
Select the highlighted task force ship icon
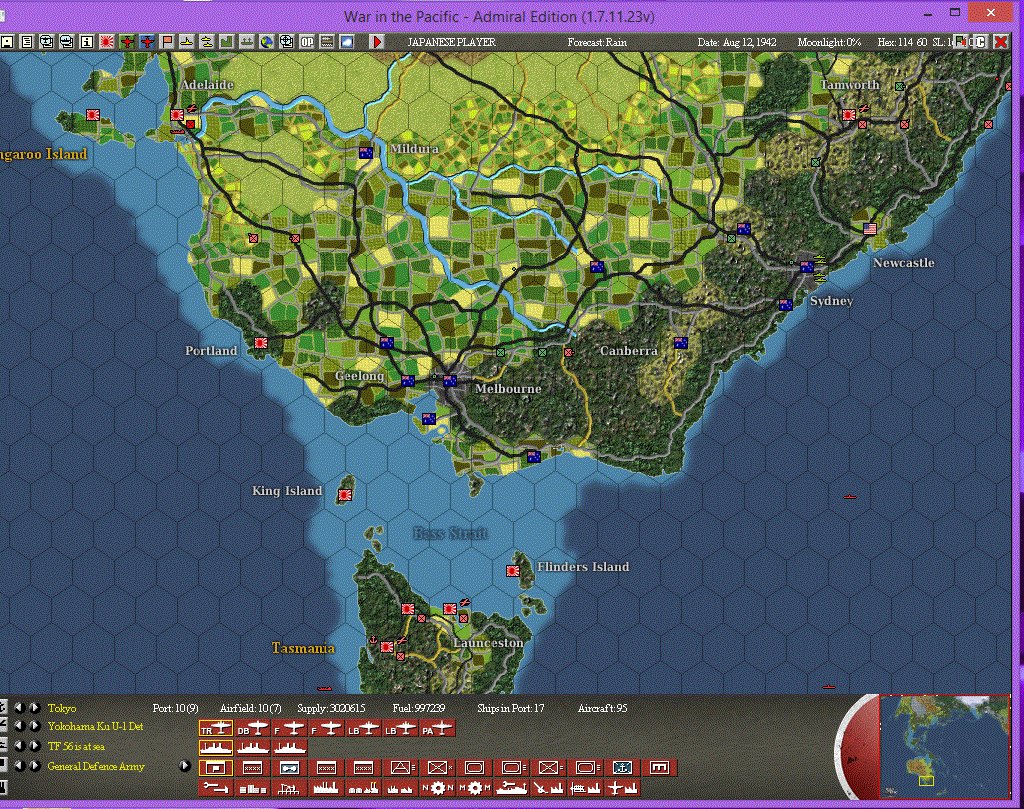point(216,747)
